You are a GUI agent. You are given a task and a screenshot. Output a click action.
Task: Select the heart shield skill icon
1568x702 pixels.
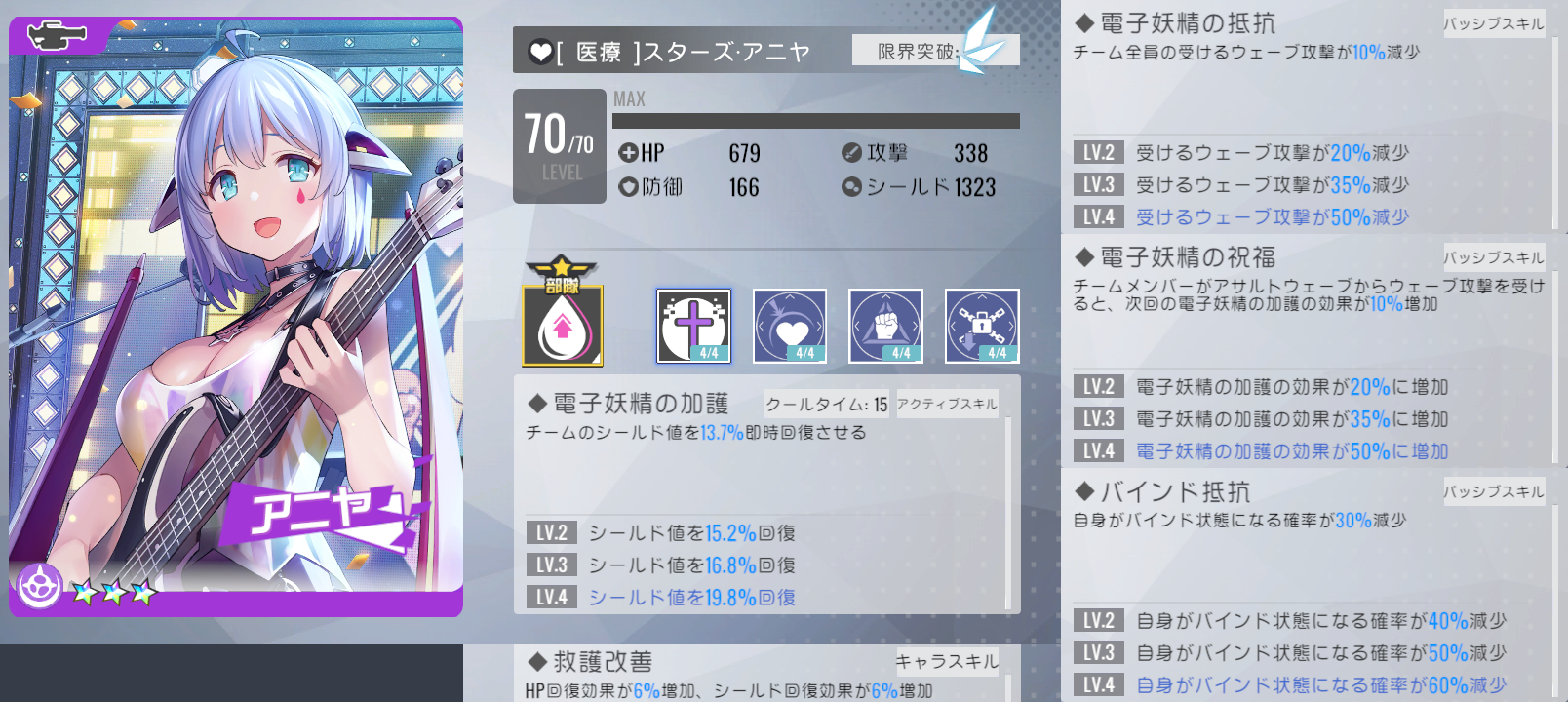790,326
